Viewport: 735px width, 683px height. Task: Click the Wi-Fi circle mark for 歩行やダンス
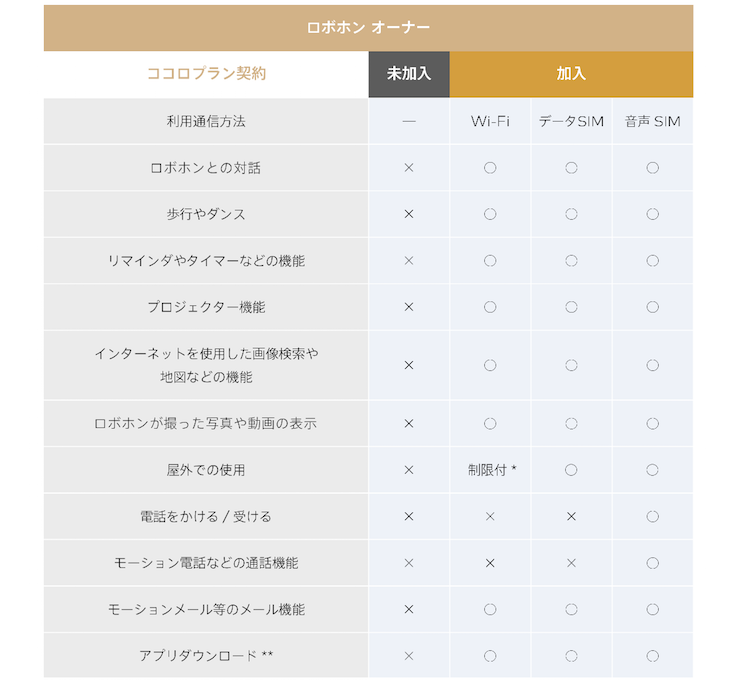pos(490,214)
